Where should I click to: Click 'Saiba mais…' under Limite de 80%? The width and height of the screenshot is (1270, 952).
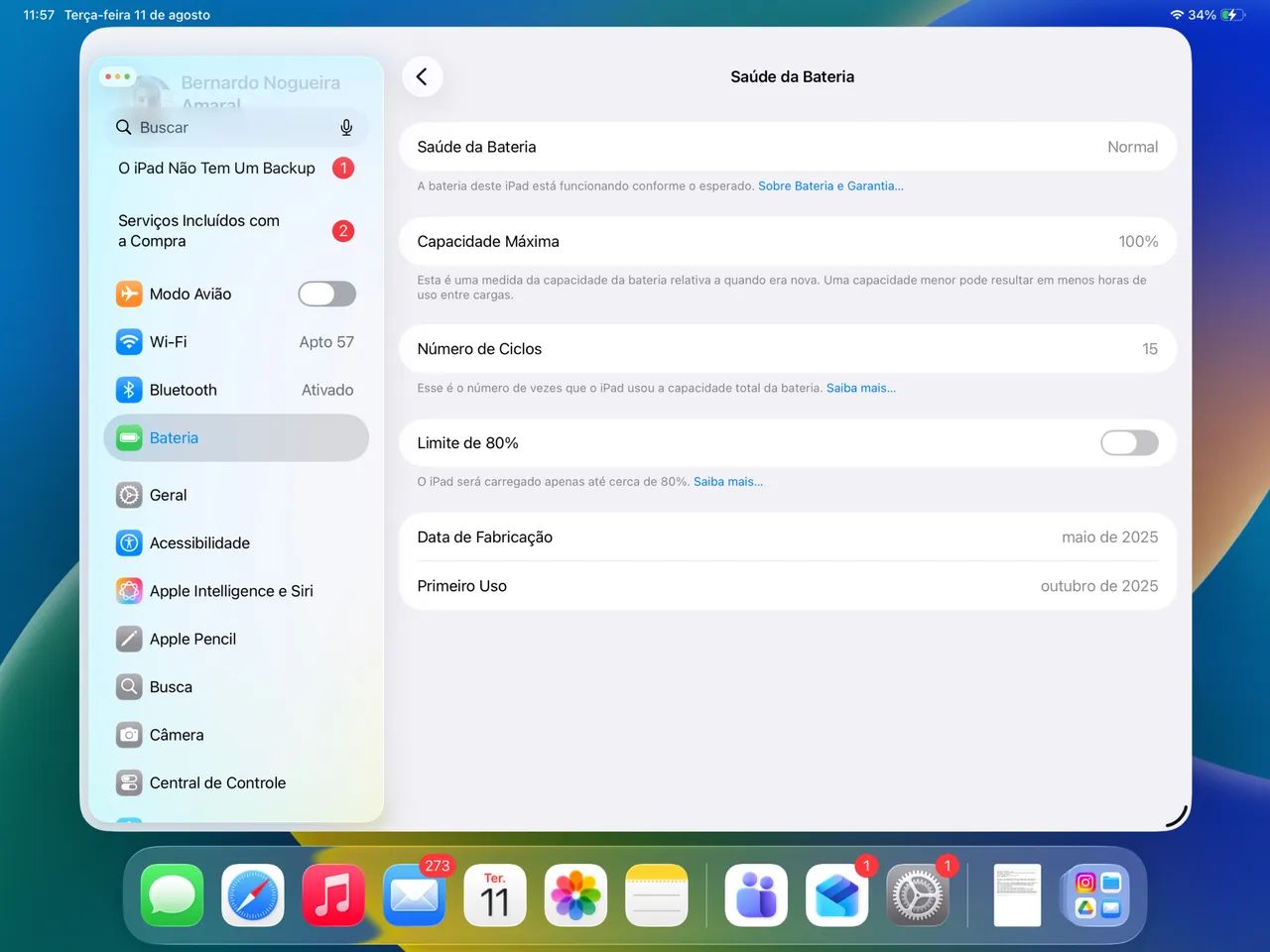click(728, 481)
